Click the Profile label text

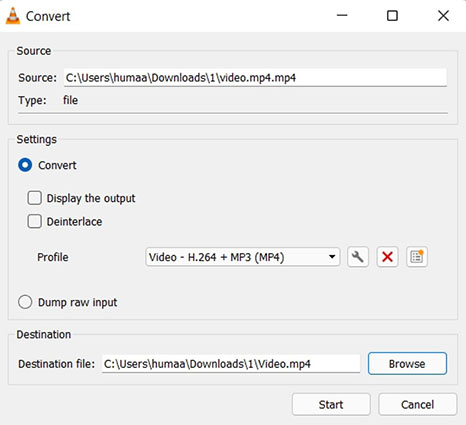[x=53, y=257]
